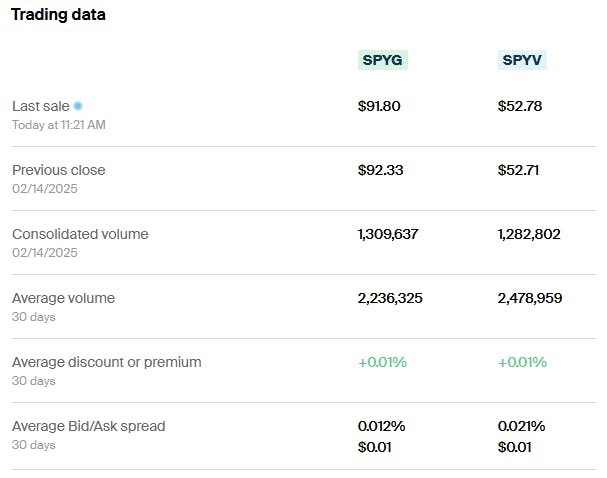Select the SPYV ticker badge
The image size is (607, 478).
pyautogui.click(x=523, y=60)
